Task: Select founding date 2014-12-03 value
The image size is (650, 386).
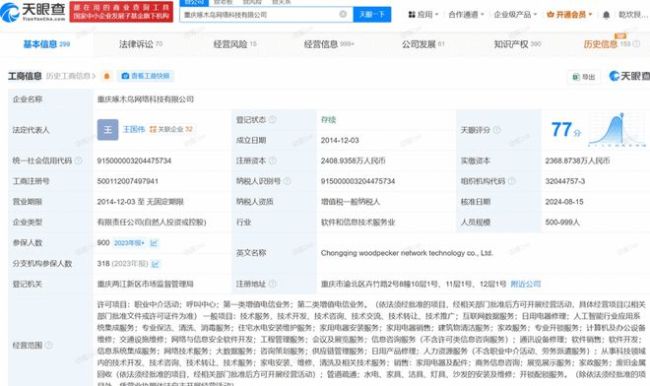Action: [340, 140]
